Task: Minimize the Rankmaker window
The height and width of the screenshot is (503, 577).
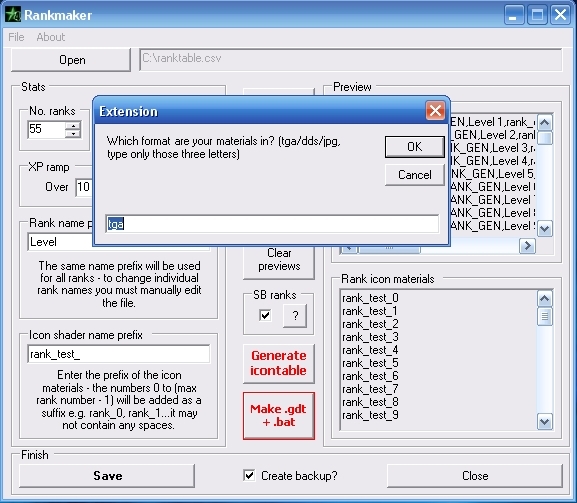Action: tap(514, 15)
